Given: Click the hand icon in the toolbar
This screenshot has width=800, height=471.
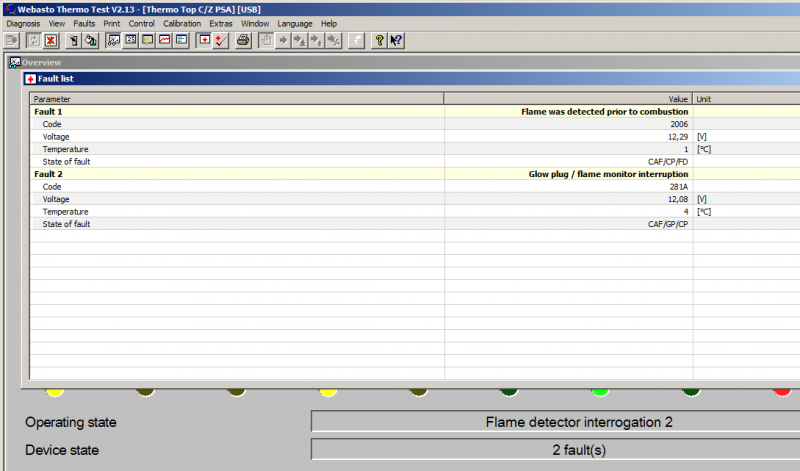Looking at the screenshot, I should tap(267, 40).
